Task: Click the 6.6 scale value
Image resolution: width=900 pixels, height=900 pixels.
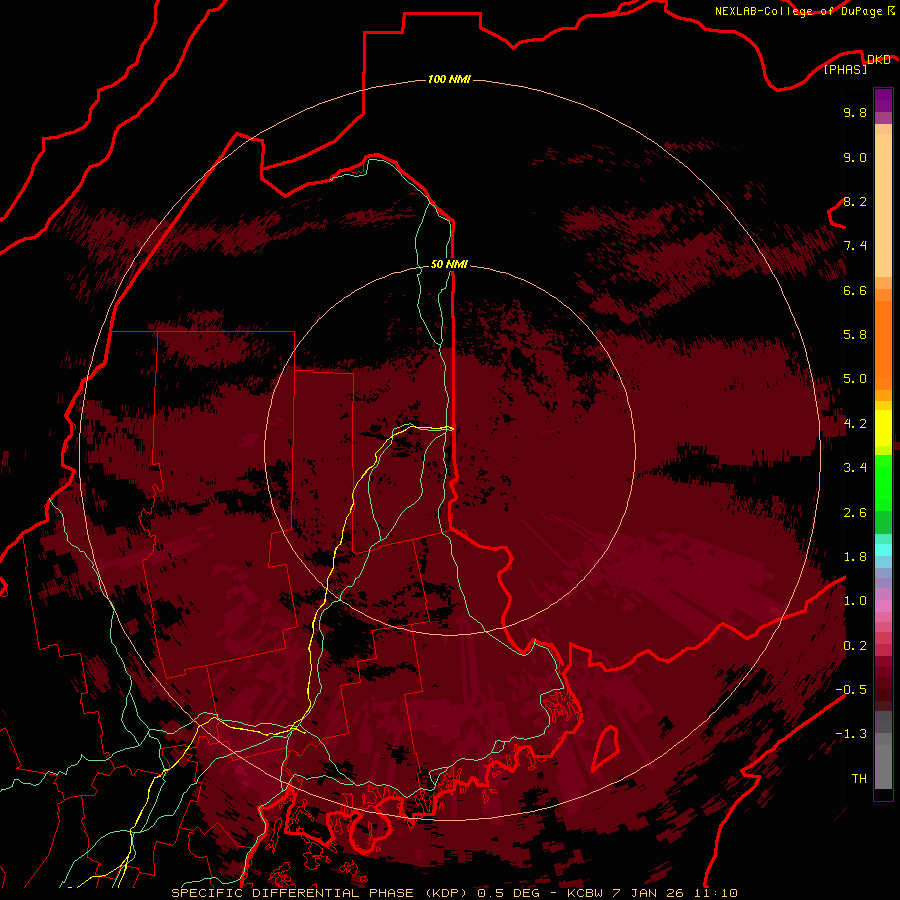Action: click(855, 290)
